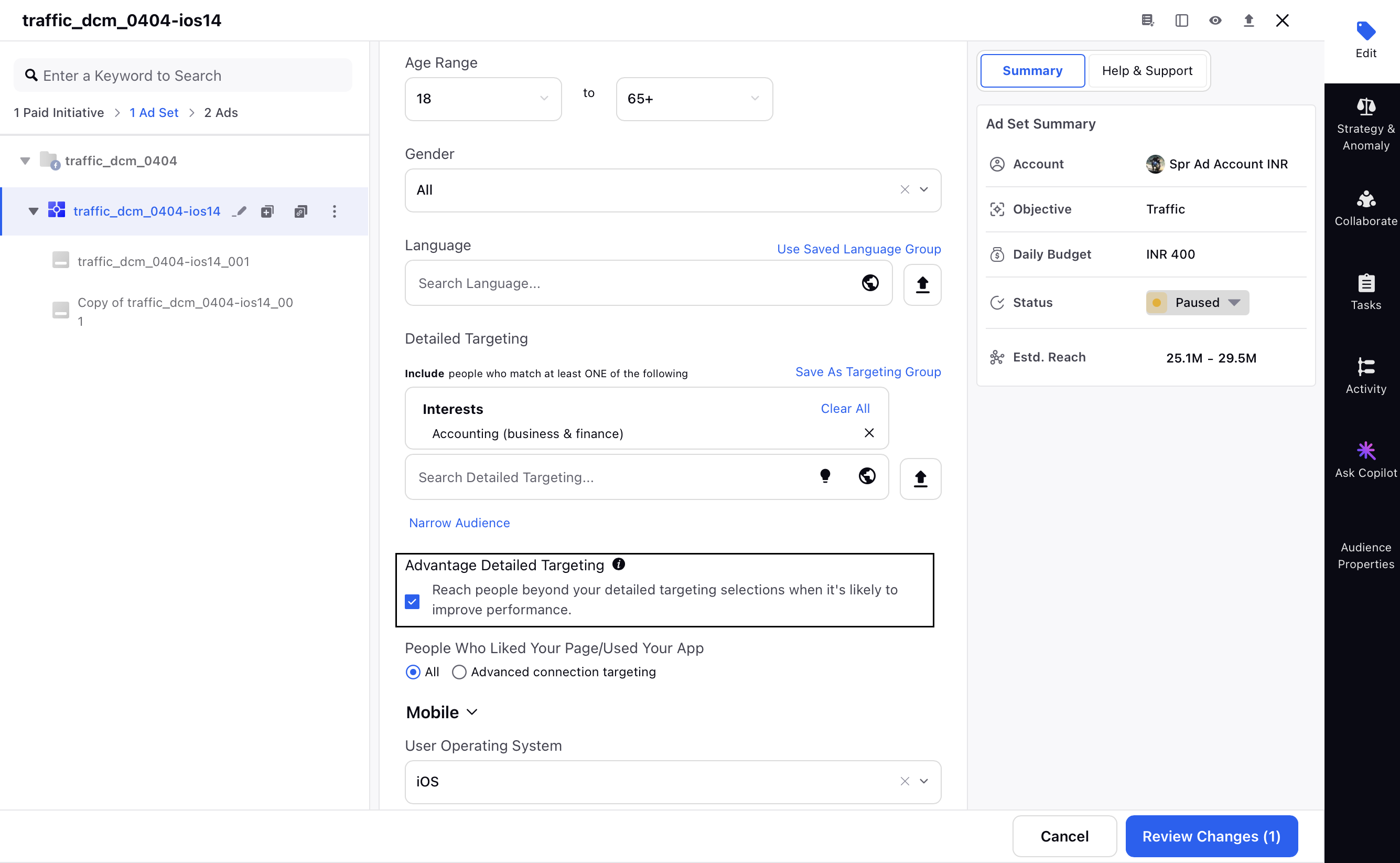Click upload button beside Language field

point(922,284)
